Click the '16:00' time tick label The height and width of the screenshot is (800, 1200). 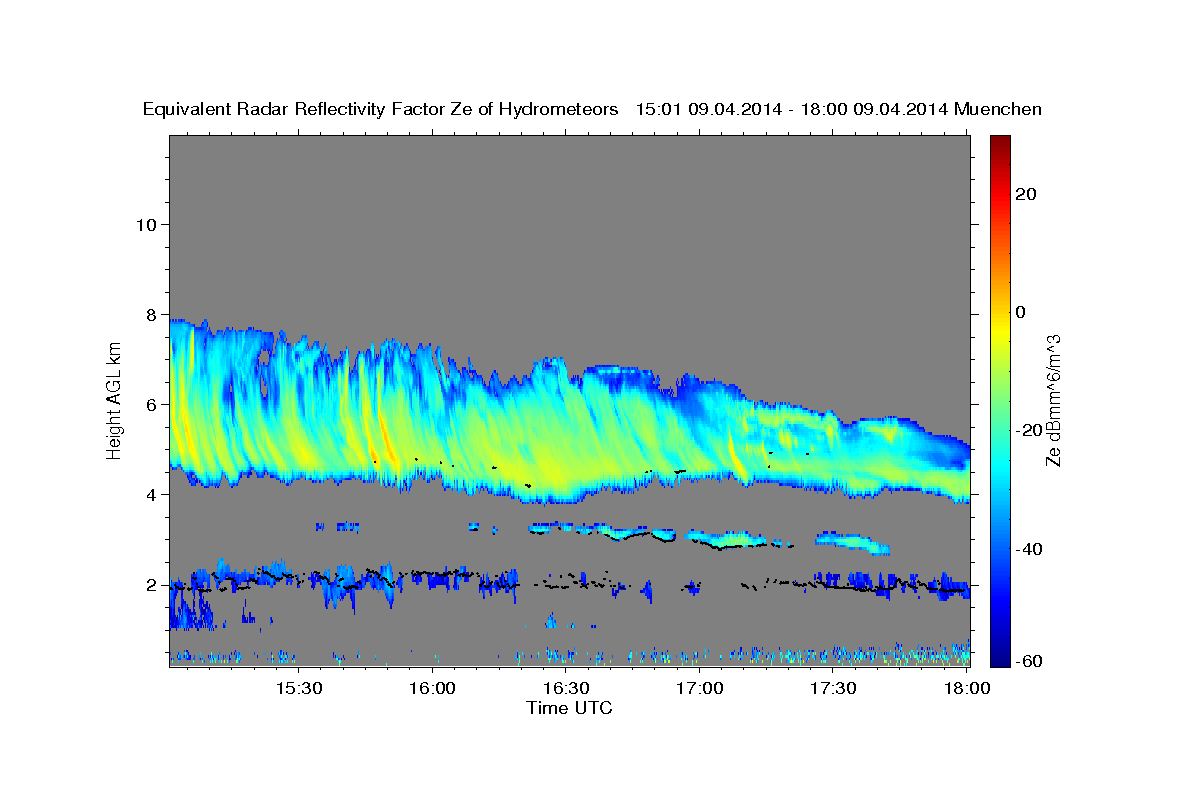click(433, 689)
